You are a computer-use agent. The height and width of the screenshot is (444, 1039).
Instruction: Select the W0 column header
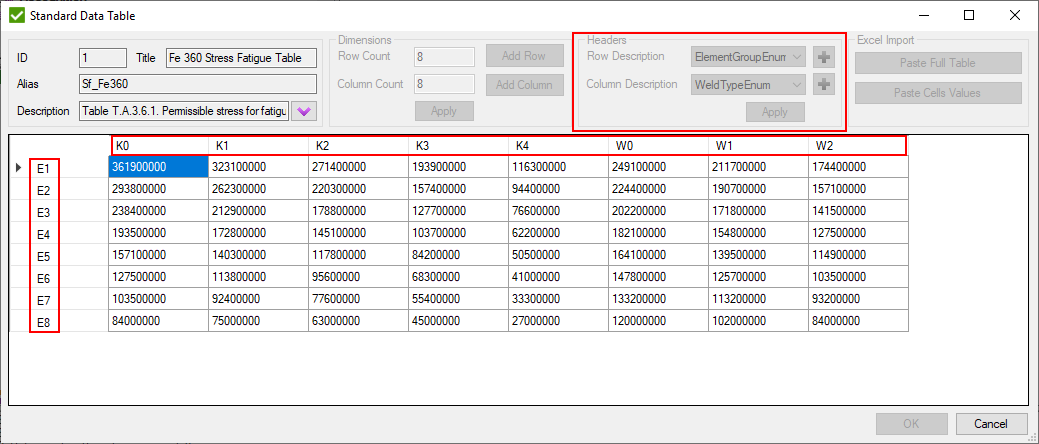tap(659, 145)
